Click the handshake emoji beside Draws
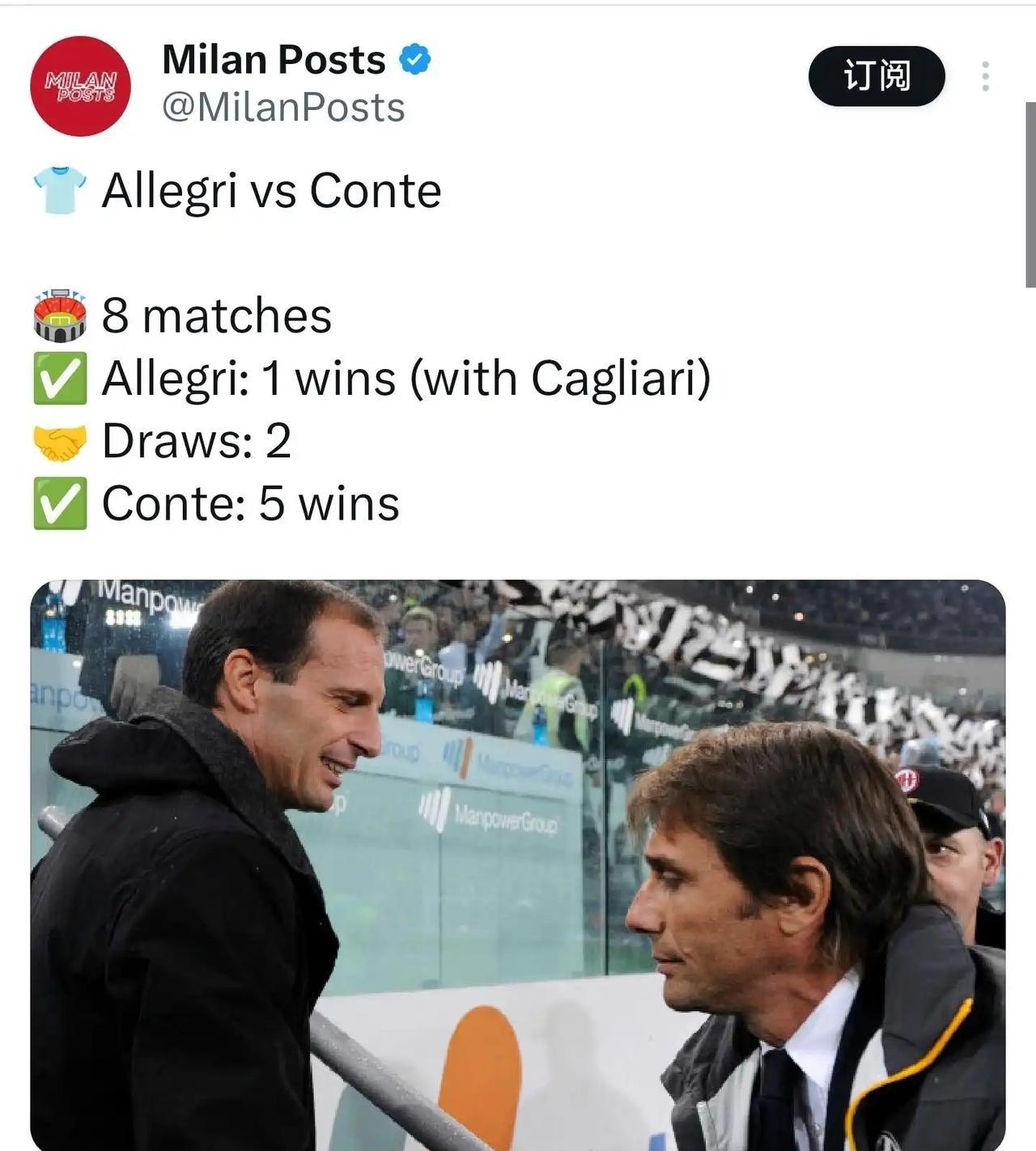Screen dimensions: 1036x1151 (59, 442)
